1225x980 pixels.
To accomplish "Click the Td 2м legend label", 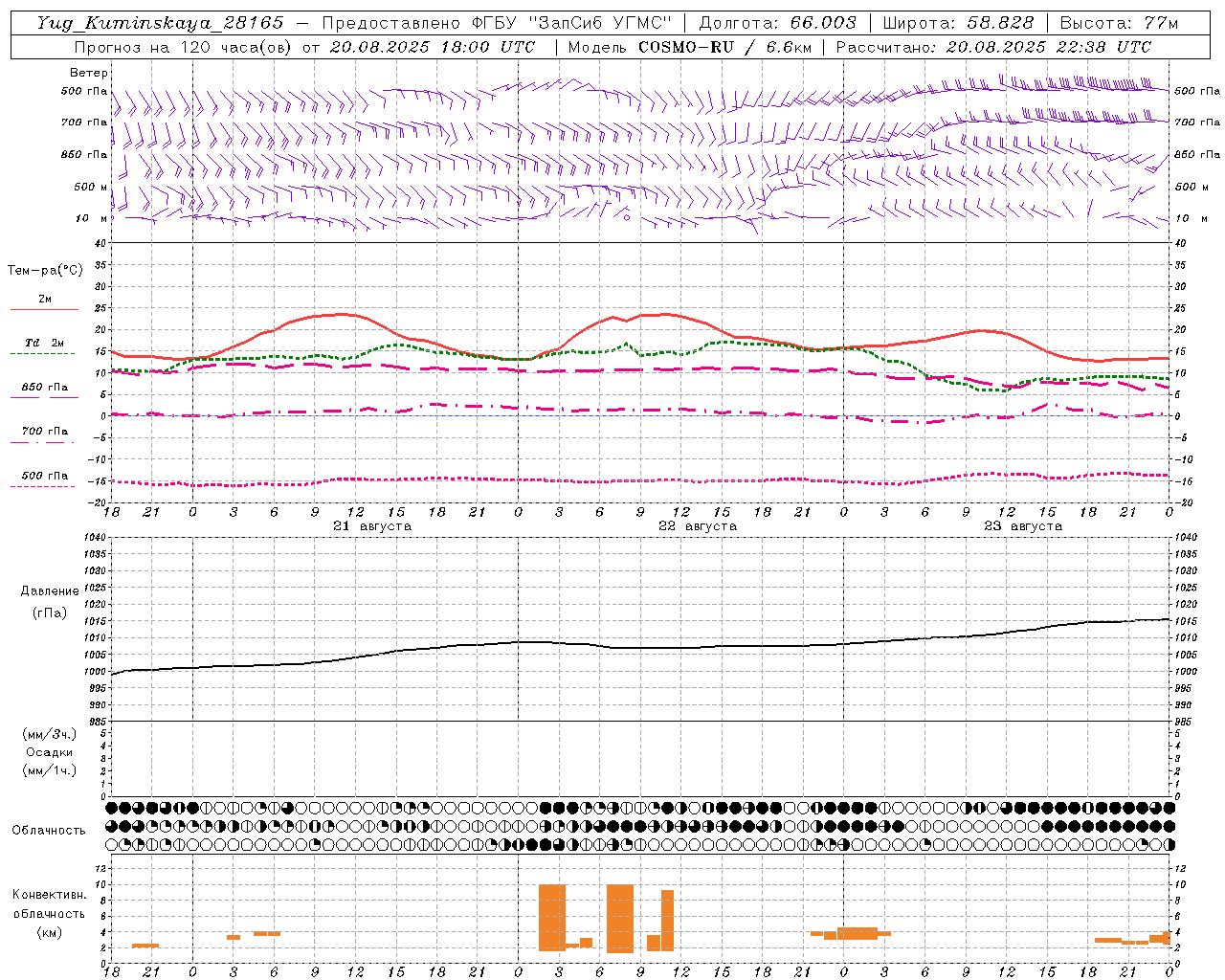I will (45, 343).
